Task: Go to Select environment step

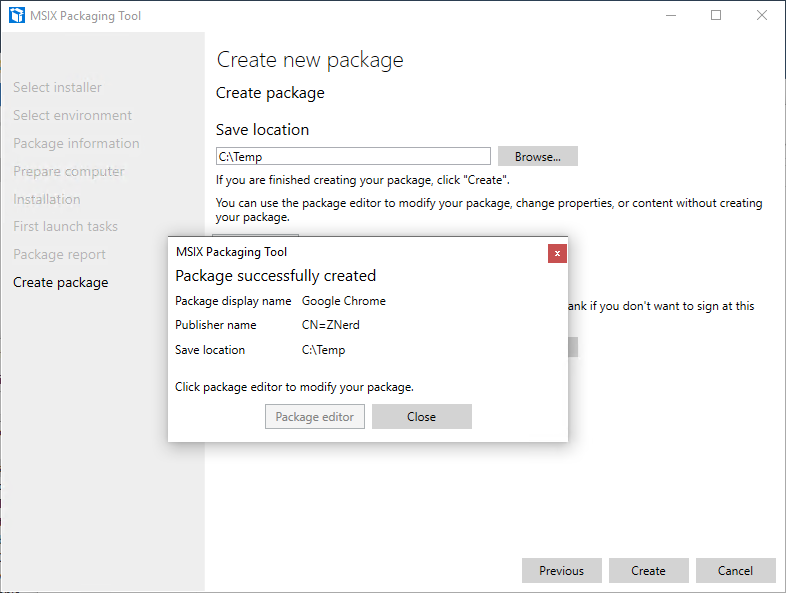Action: coord(72,115)
